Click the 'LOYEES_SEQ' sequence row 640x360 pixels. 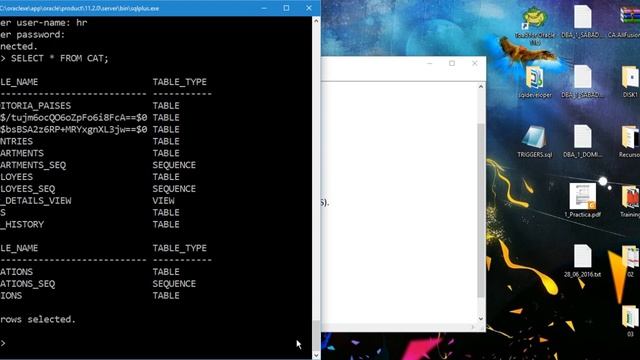click(x=98, y=189)
